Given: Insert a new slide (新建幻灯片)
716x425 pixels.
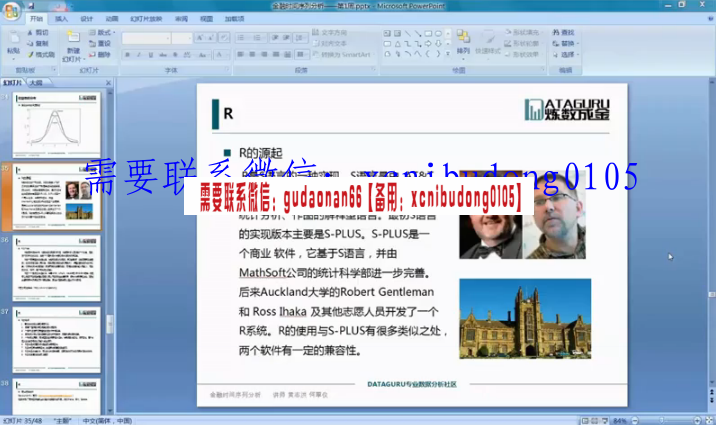Looking at the screenshot, I should [x=74, y=45].
